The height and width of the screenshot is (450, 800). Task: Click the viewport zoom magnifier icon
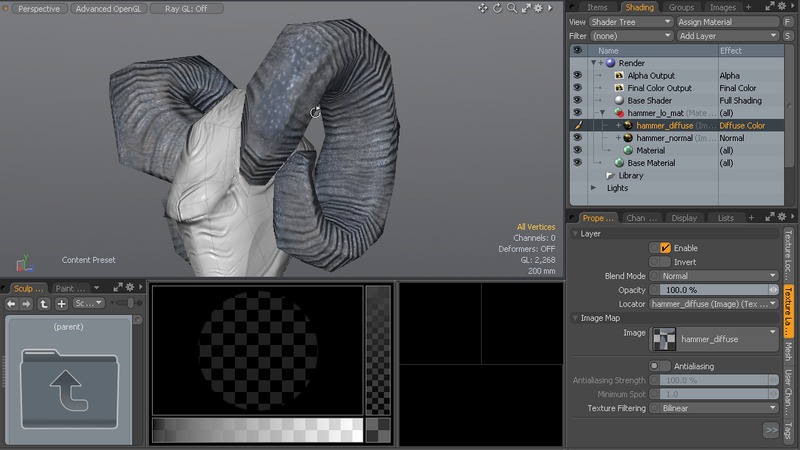click(x=511, y=8)
